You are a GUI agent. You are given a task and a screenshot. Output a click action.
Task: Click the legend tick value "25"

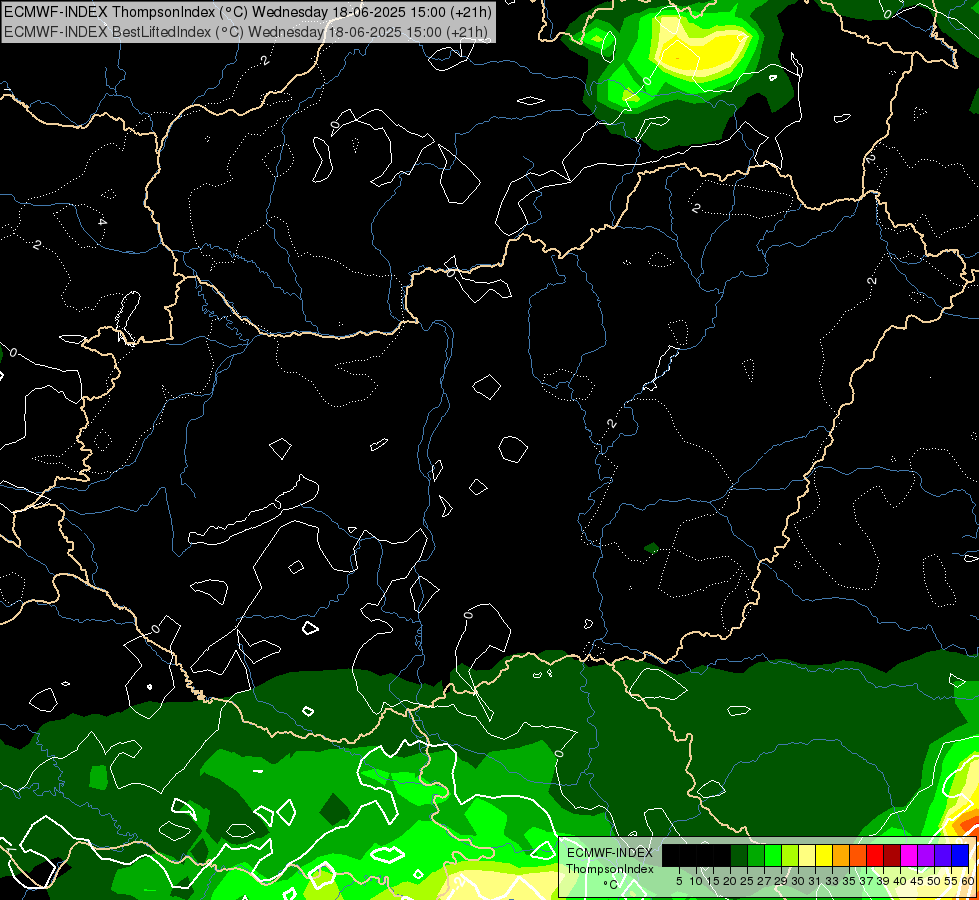point(747,881)
